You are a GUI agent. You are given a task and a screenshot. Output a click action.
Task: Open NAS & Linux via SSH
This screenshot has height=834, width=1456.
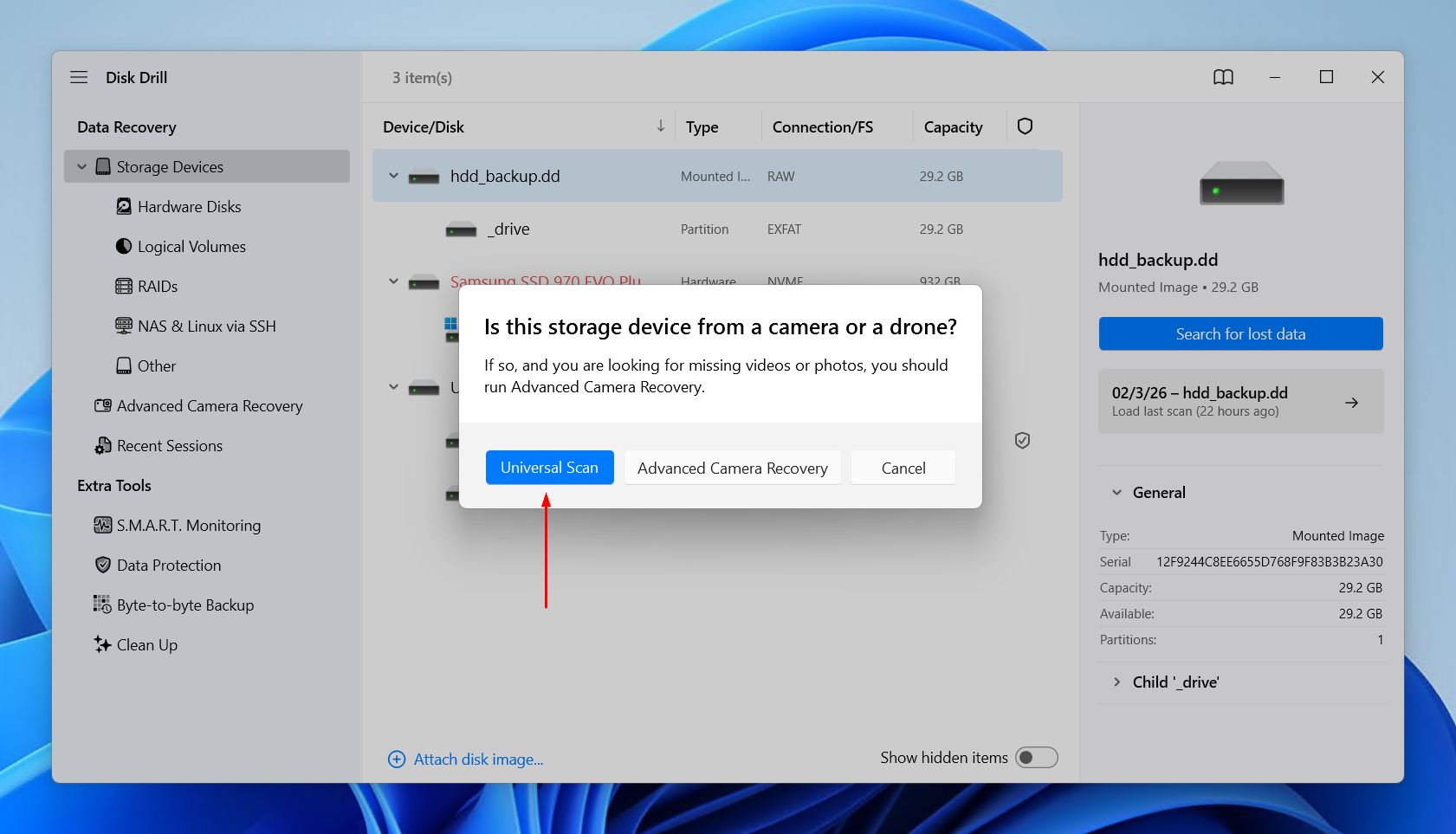tap(206, 326)
